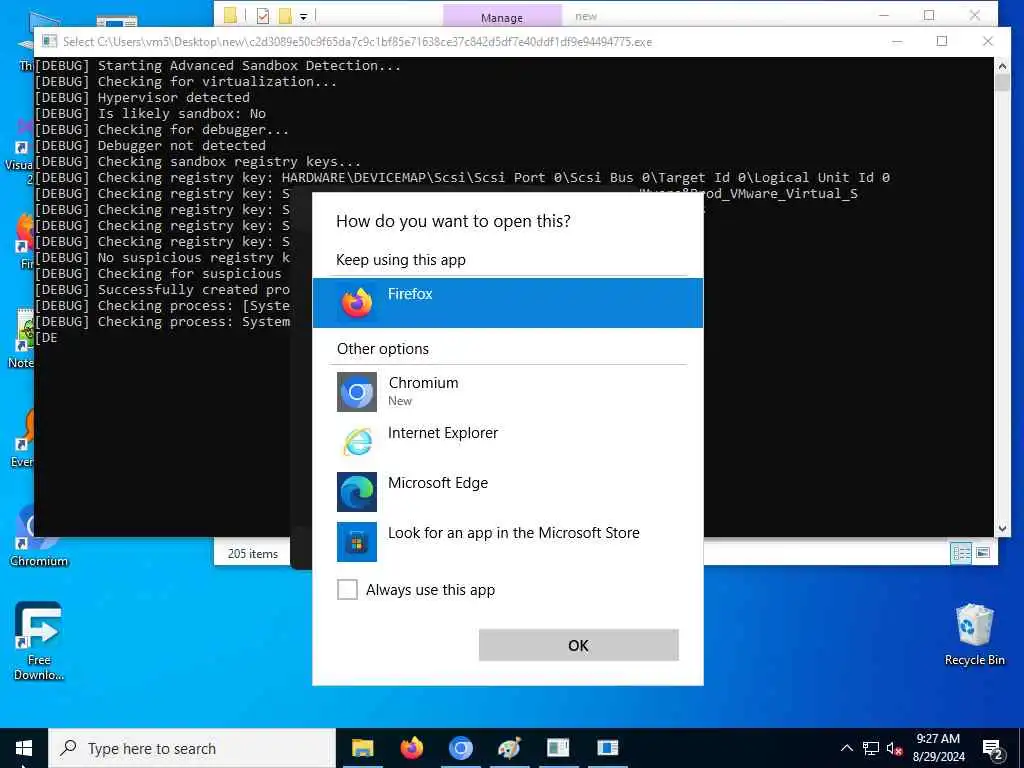Minimize the console window

coord(897,41)
